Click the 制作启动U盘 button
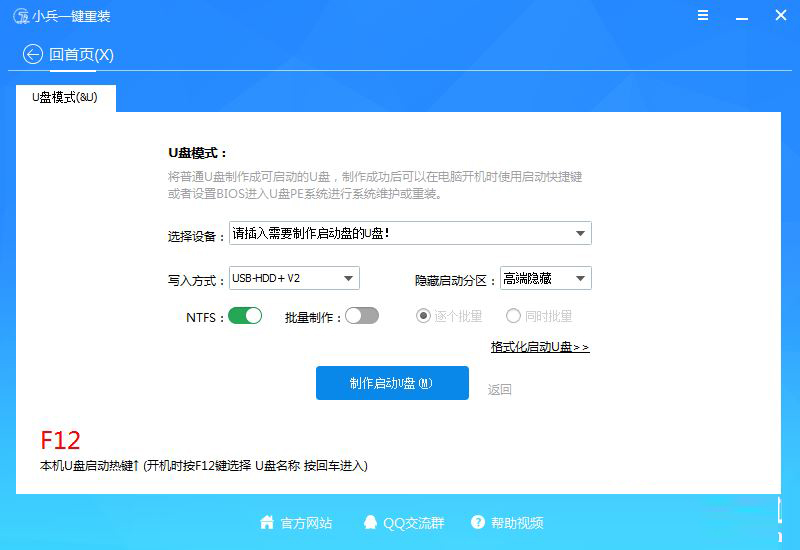 [x=392, y=383]
